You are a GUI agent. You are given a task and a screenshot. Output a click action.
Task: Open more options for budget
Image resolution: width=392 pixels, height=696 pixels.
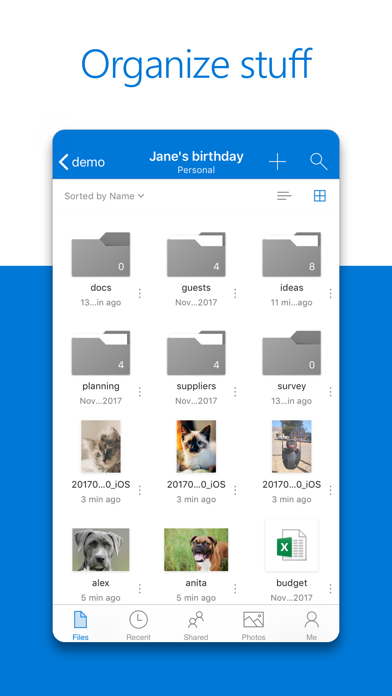(x=330, y=589)
